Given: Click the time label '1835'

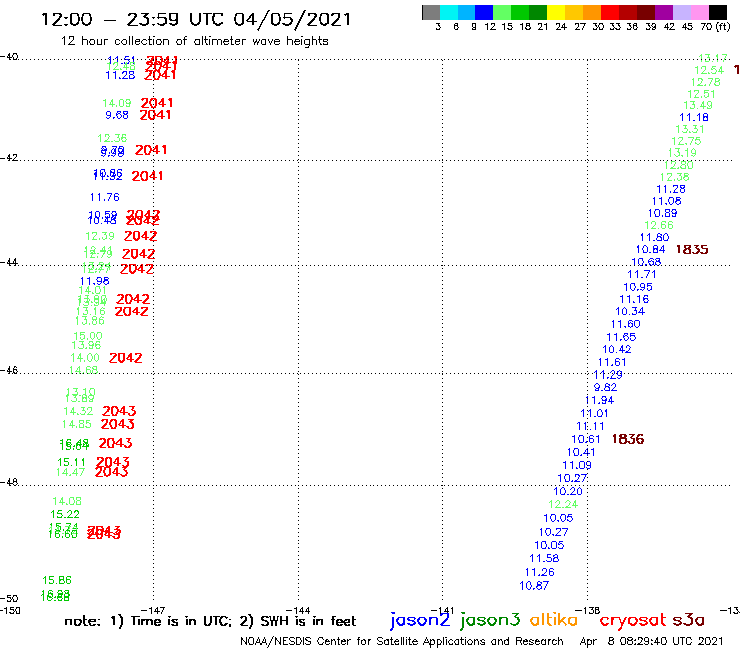Looking at the screenshot, I should 692,249.
